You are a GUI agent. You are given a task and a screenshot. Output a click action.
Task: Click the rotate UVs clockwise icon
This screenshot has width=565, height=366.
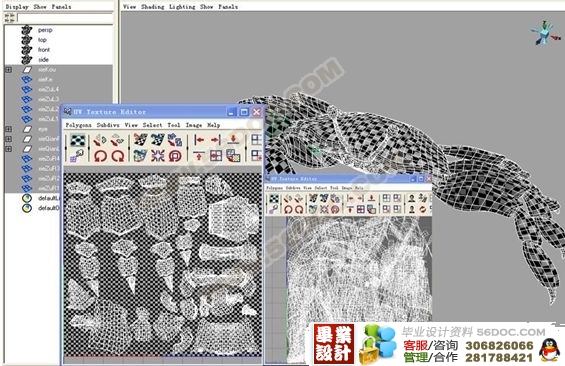click(117, 156)
